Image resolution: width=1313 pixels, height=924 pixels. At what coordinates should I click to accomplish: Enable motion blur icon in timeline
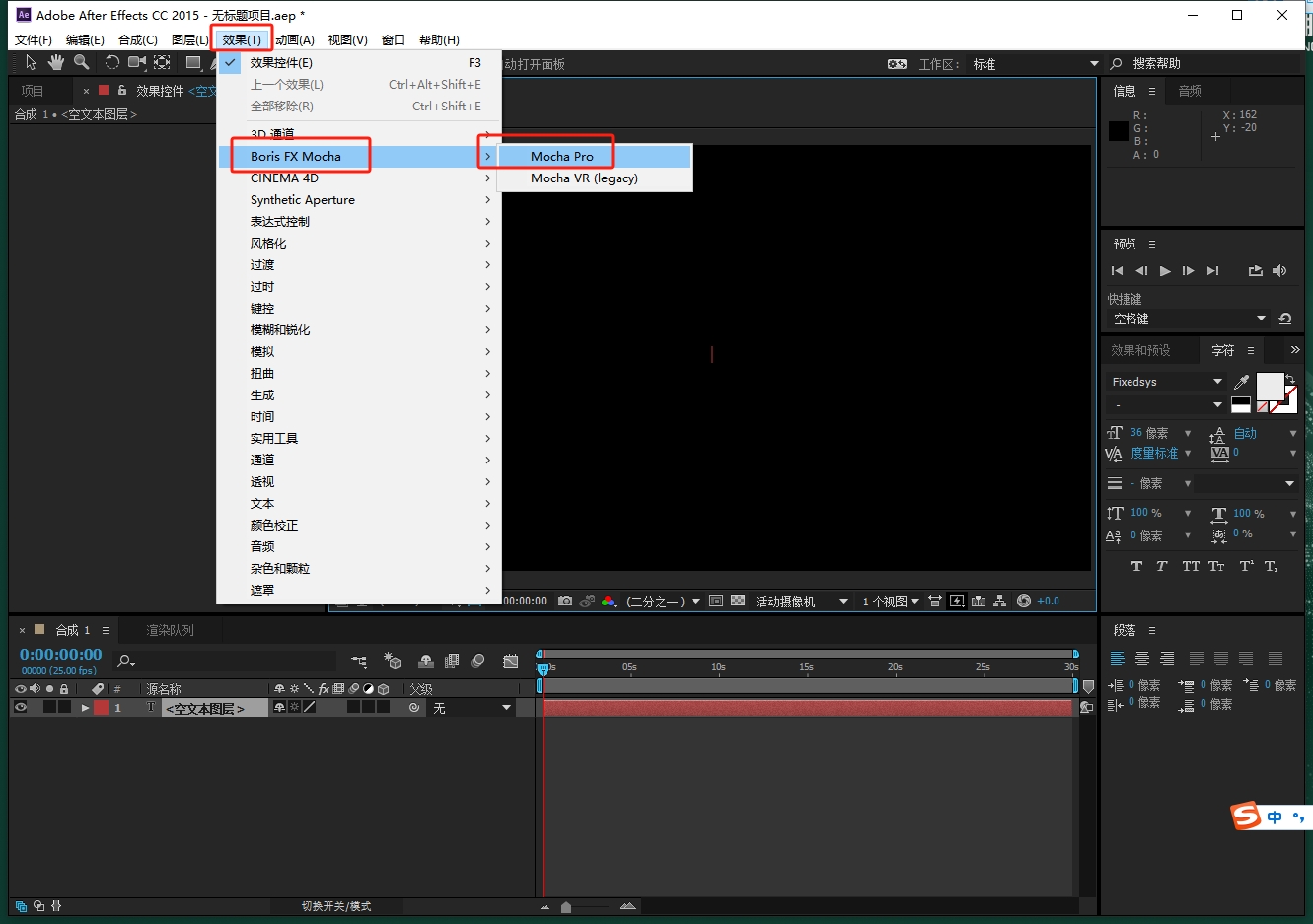tap(478, 661)
